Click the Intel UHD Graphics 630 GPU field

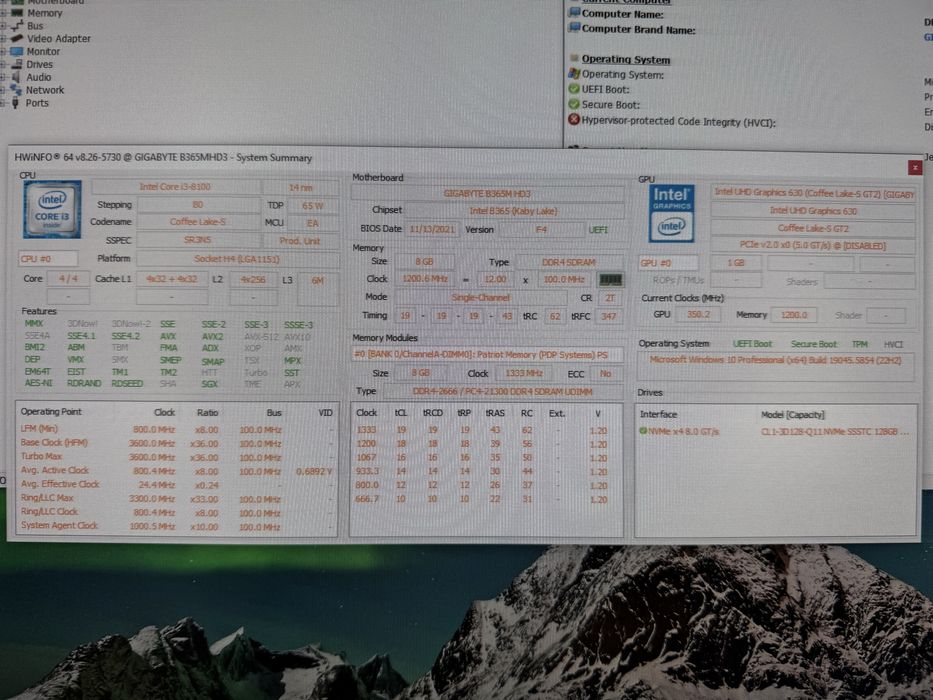tap(813, 211)
